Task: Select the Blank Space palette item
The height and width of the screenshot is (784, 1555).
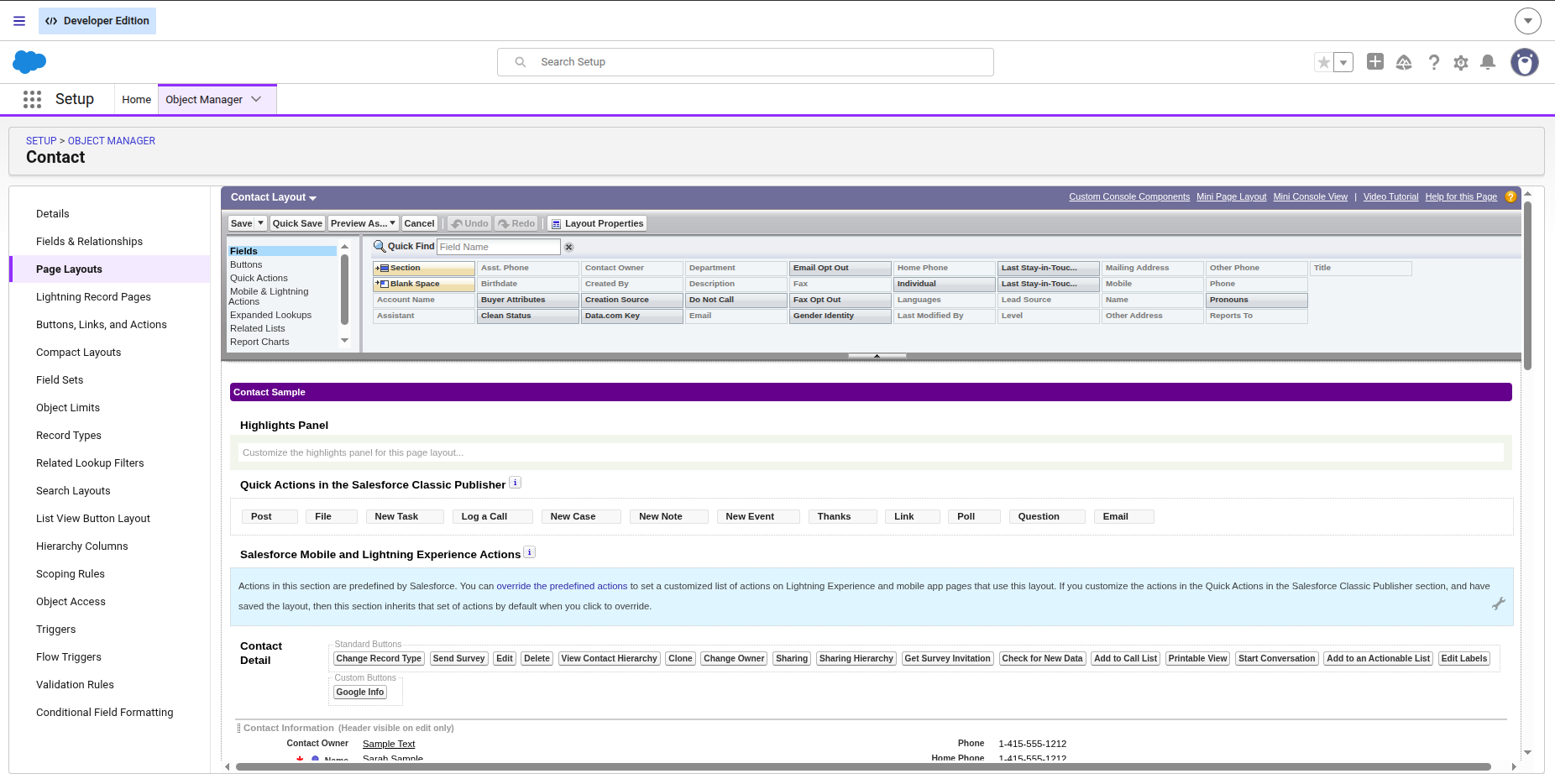Action: (424, 284)
